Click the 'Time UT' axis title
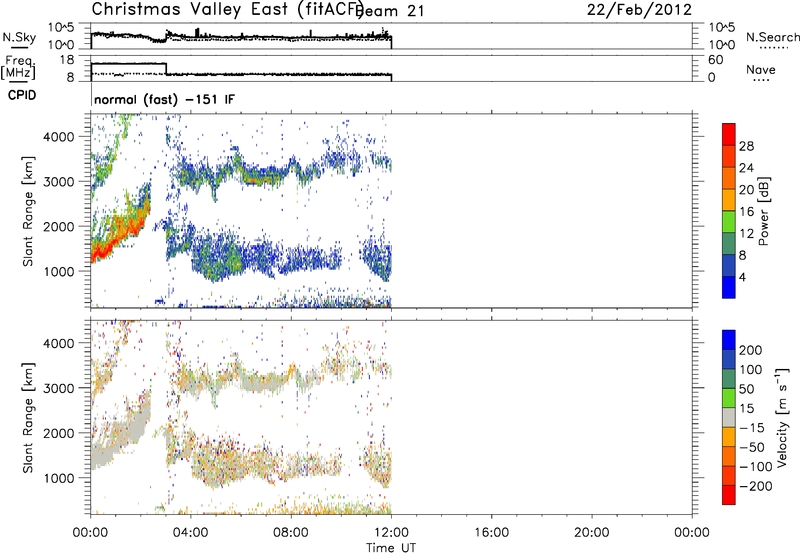 pyautogui.click(x=391, y=548)
